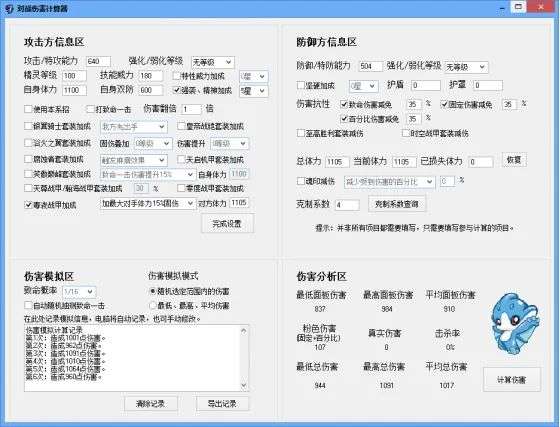The image size is (560, 427).
Task: Toggle the 打致命一击 checkbox
Action: (90, 109)
